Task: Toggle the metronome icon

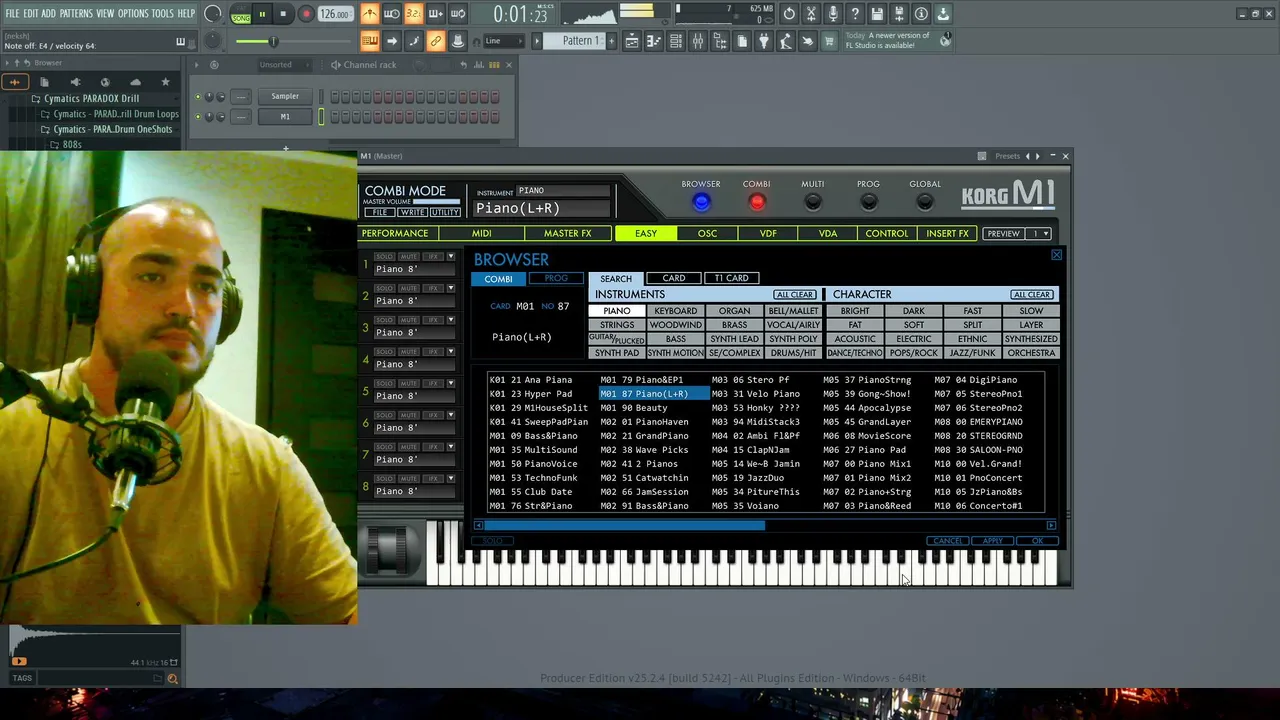Action: tap(370, 14)
